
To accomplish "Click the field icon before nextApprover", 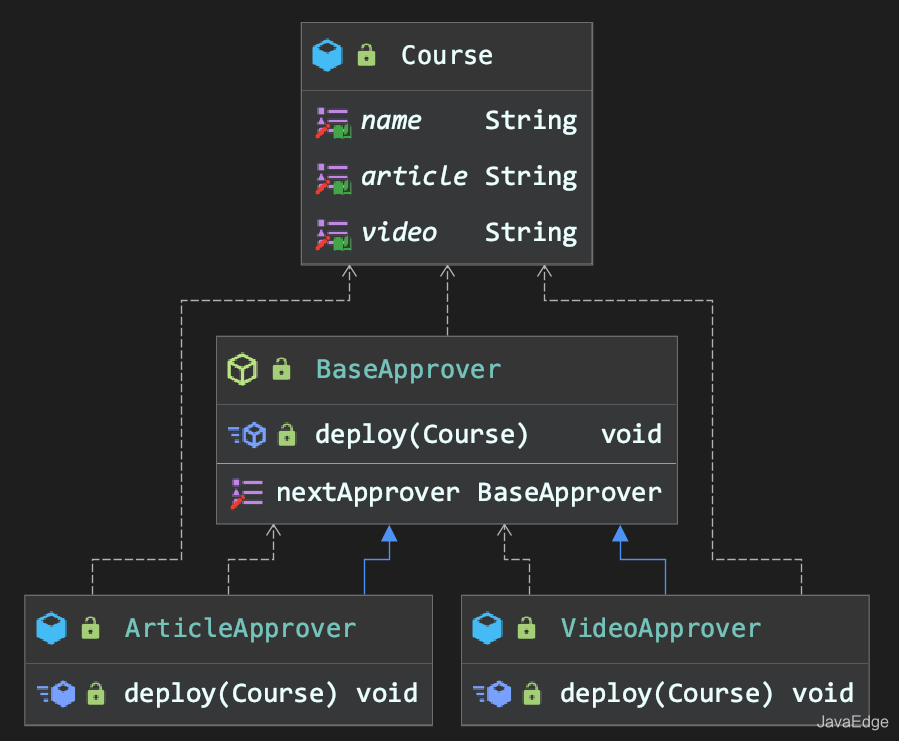I will tap(247, 493).
